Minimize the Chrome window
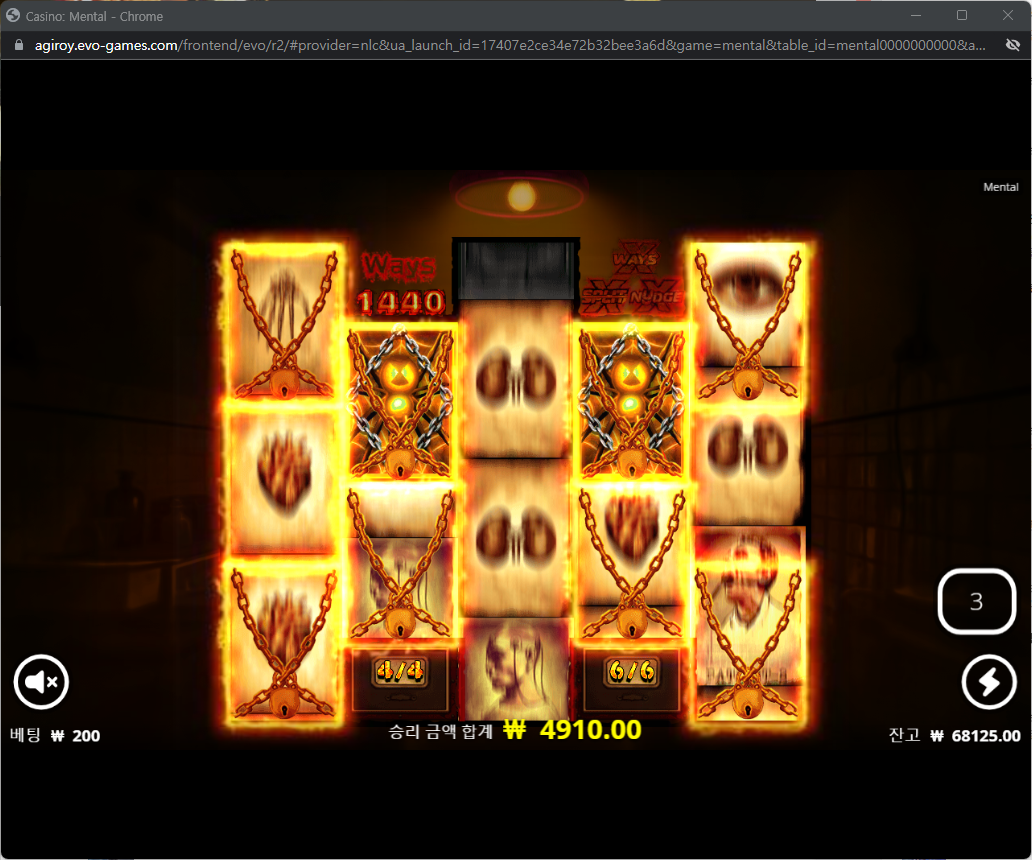The image size is (1032, 860). [916, 15]
